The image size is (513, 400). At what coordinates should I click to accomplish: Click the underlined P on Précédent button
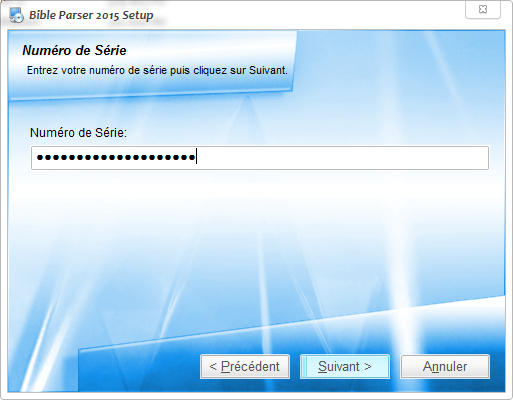pos(225,366)
